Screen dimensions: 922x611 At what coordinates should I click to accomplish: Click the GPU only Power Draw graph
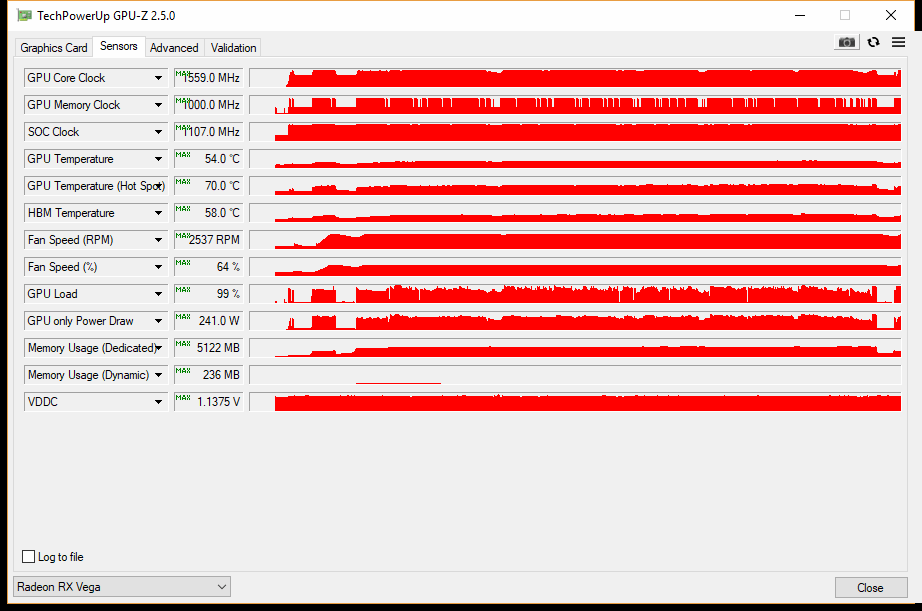point(575,321)
